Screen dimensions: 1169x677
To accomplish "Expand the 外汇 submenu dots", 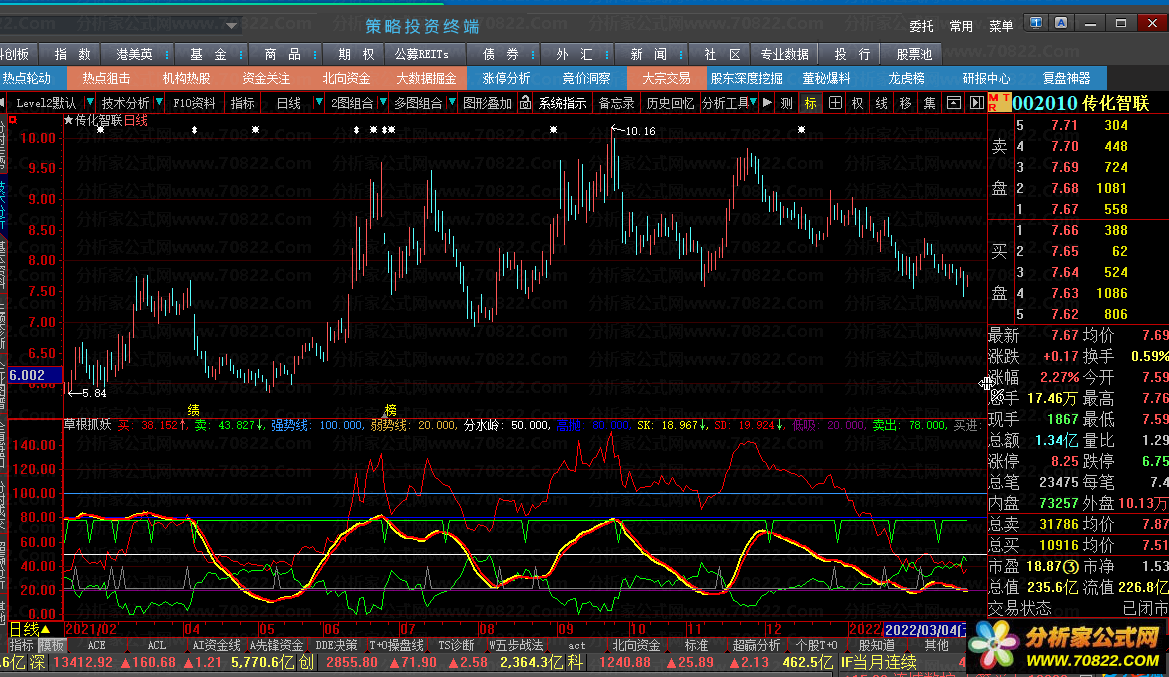I will [x=607, y=54].
